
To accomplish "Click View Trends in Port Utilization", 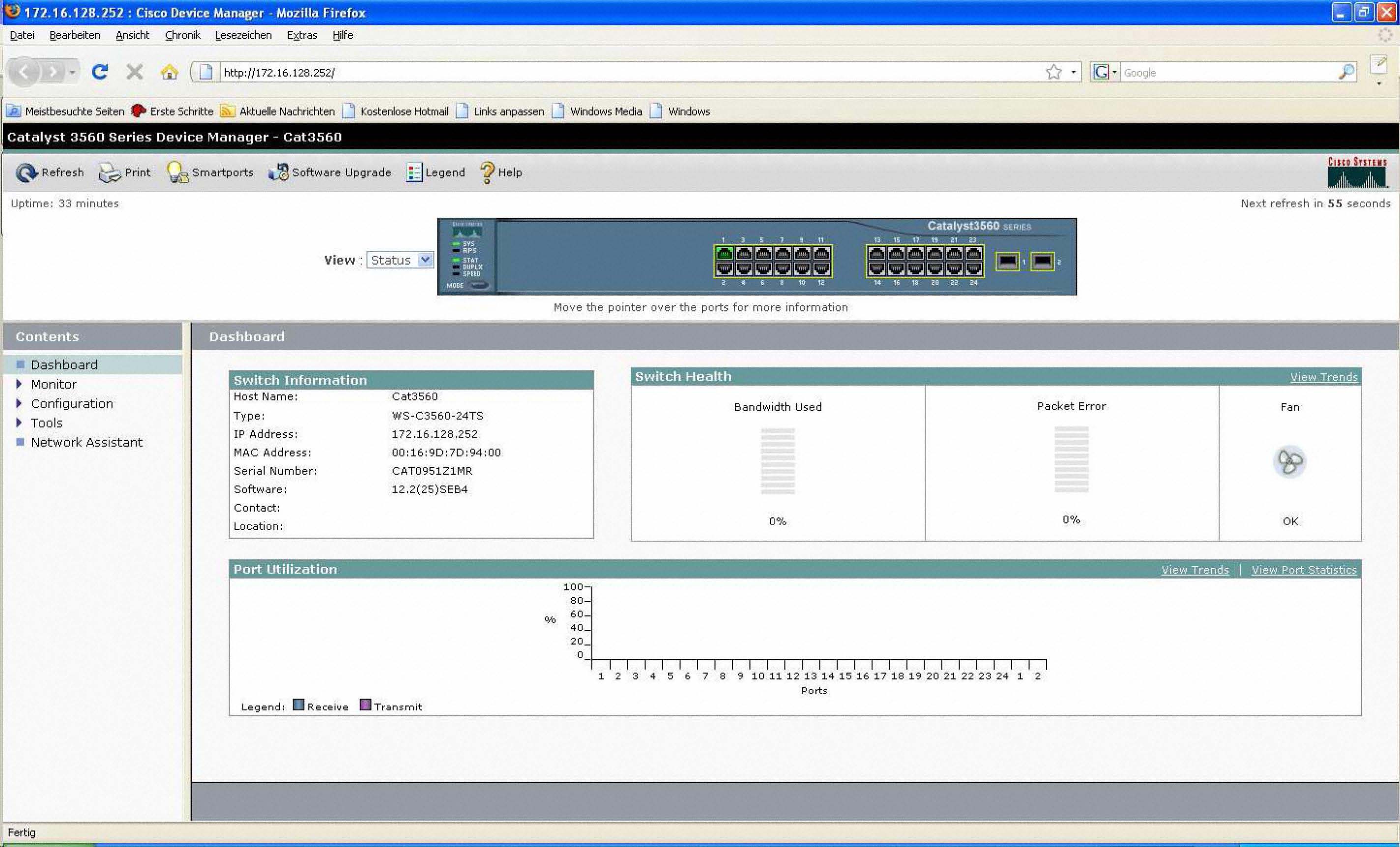I will (1195, 570).
